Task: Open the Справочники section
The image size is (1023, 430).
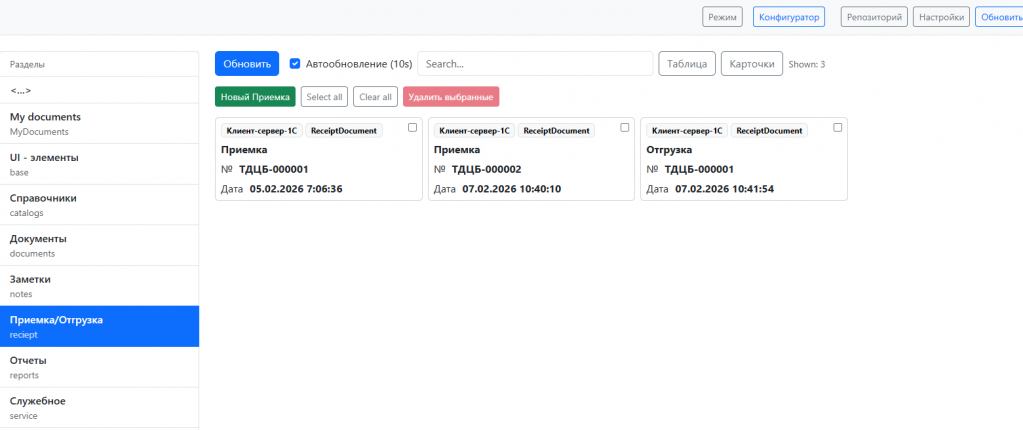Action: tap(99, 205)
